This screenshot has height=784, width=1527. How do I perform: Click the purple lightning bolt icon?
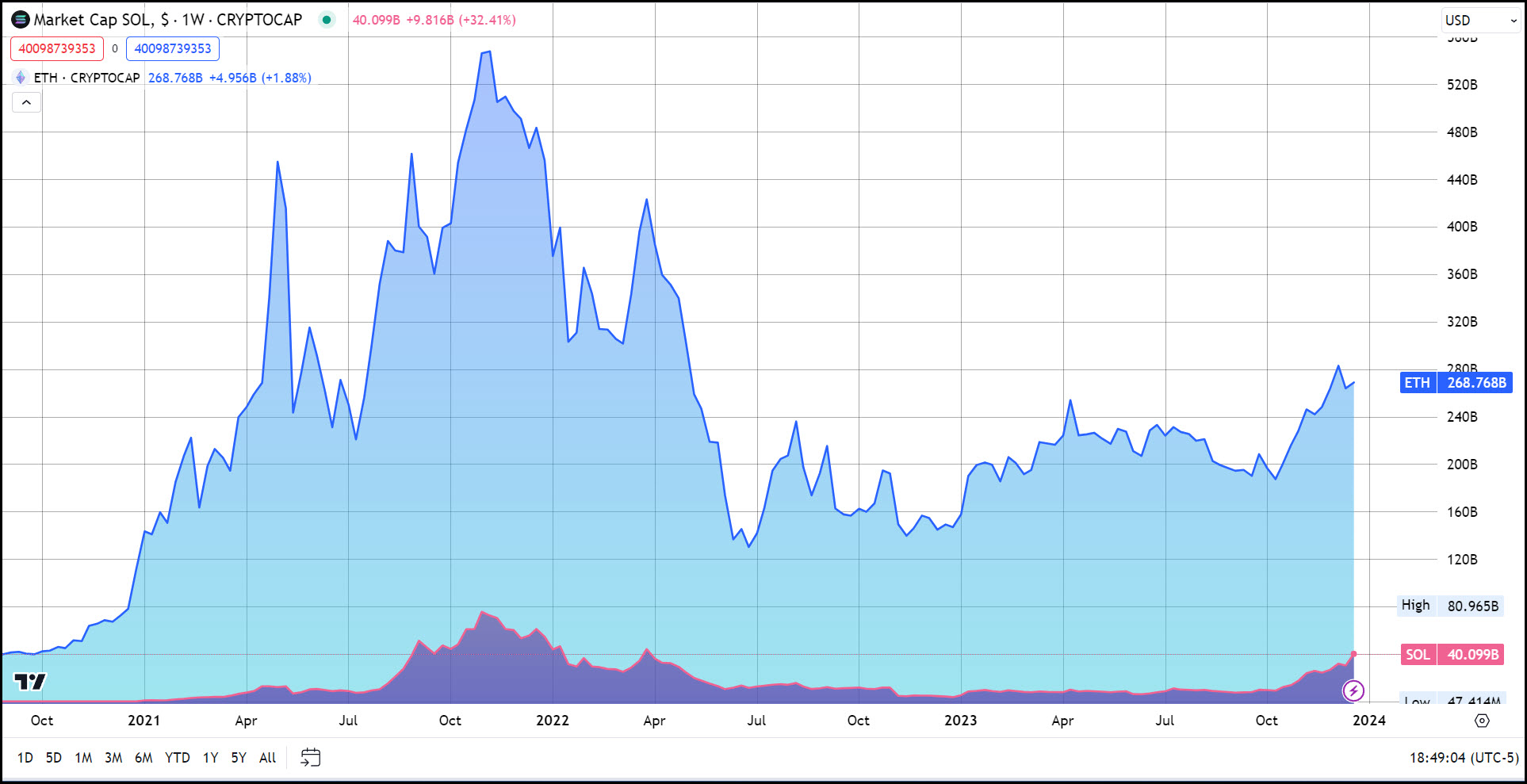pyautogui.click(x=1353, y=690)
